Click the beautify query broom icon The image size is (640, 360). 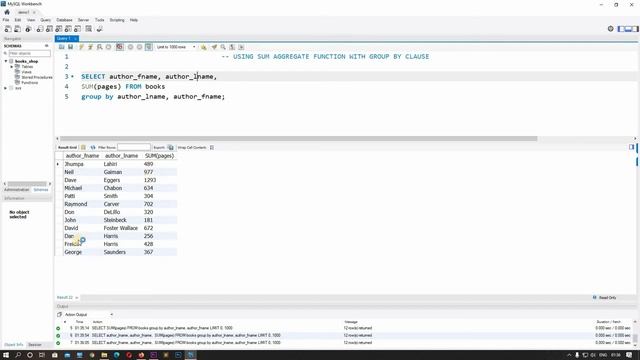coord(214,47)
